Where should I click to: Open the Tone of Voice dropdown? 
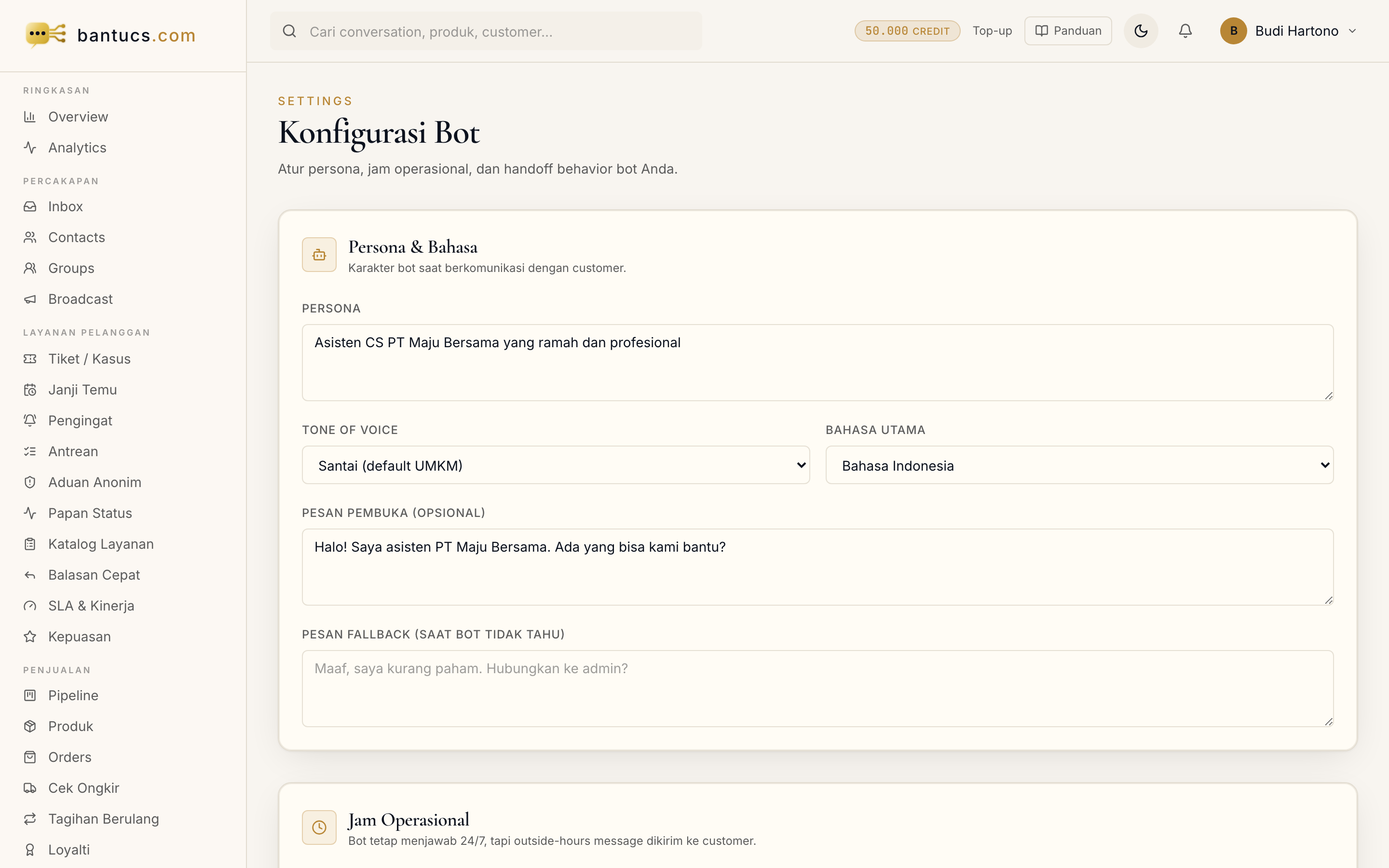556,465
